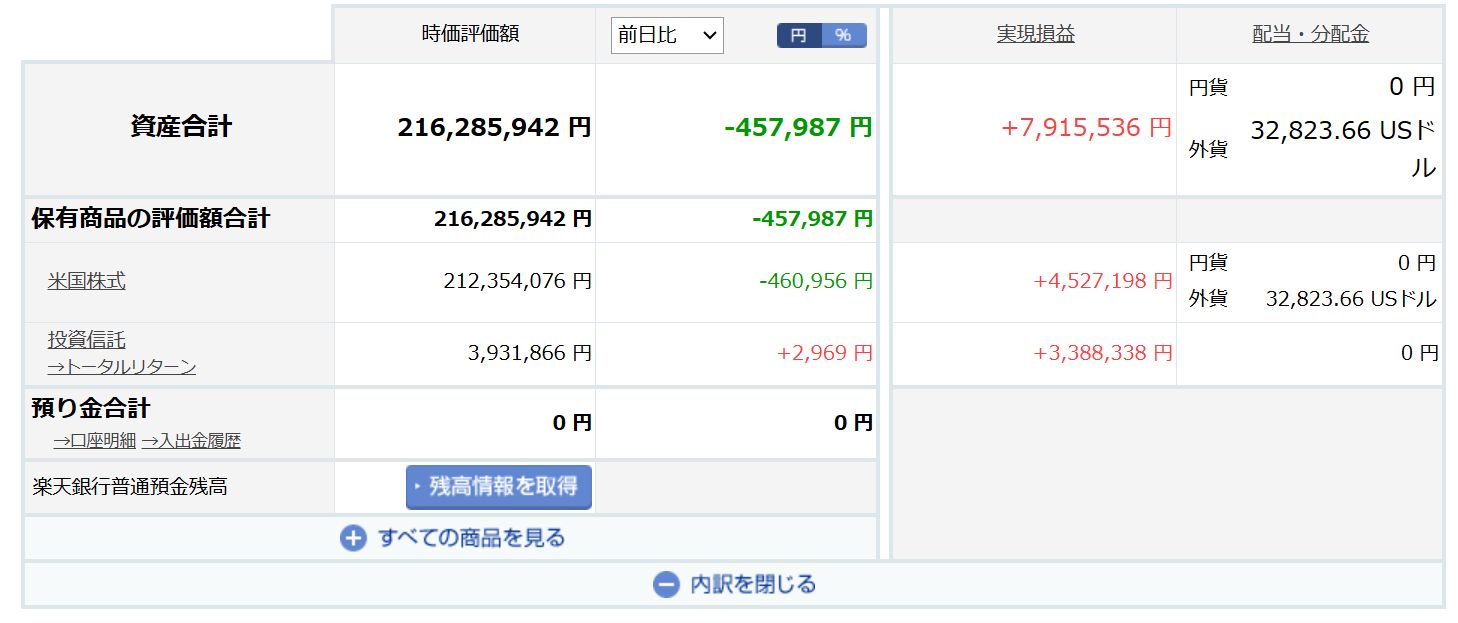Click 米国株式 realized profit +4,527,198 円
Screen dimensions: 1458x623
click(x=1101, y=281)
